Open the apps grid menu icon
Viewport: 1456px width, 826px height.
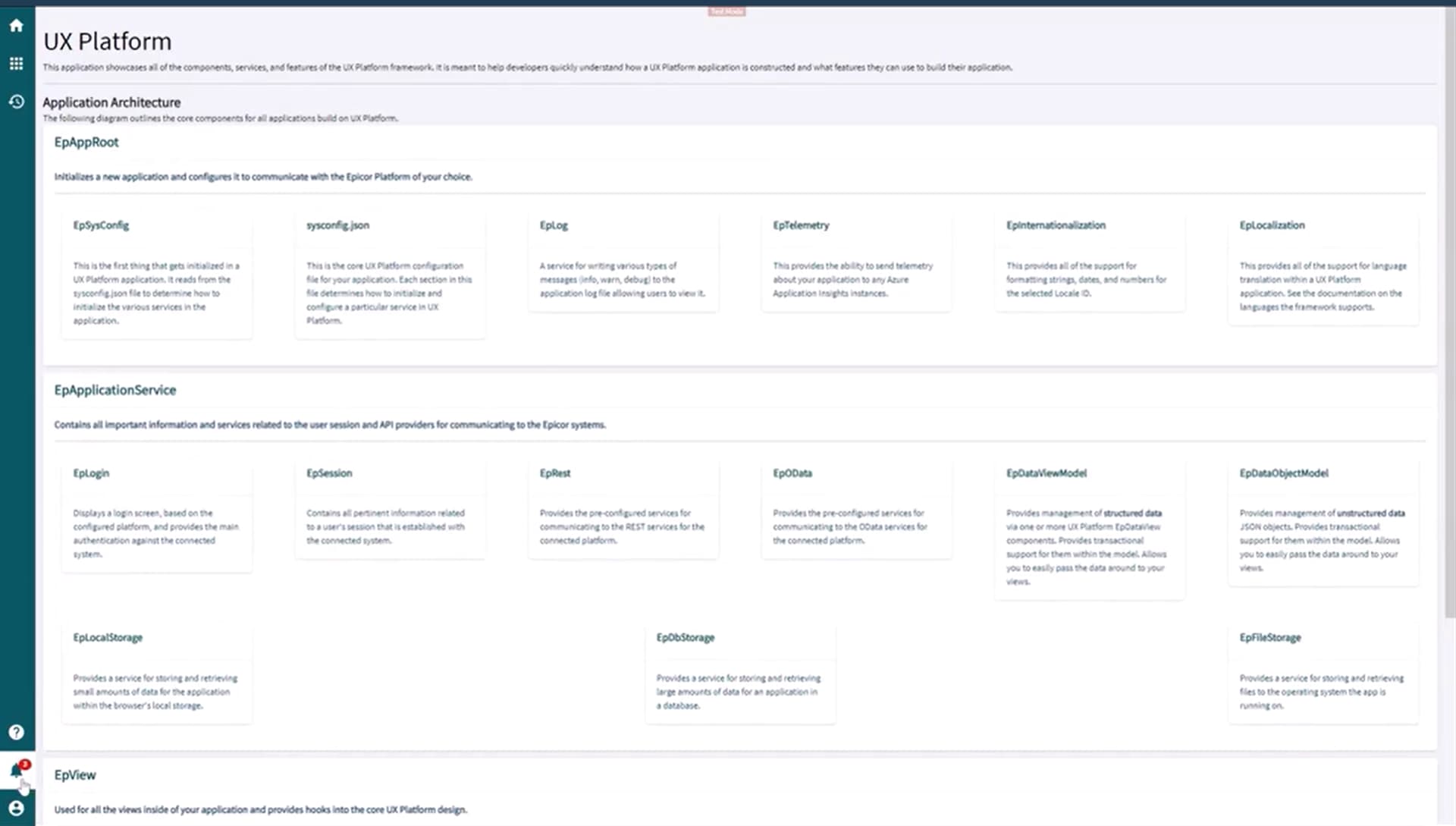click(x=16, y=64)
